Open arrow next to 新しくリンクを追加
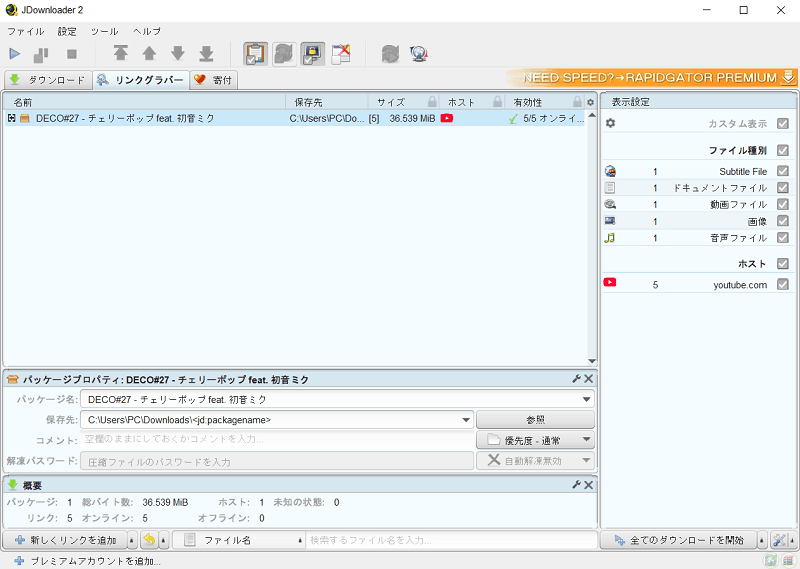 tap(132, 540)
